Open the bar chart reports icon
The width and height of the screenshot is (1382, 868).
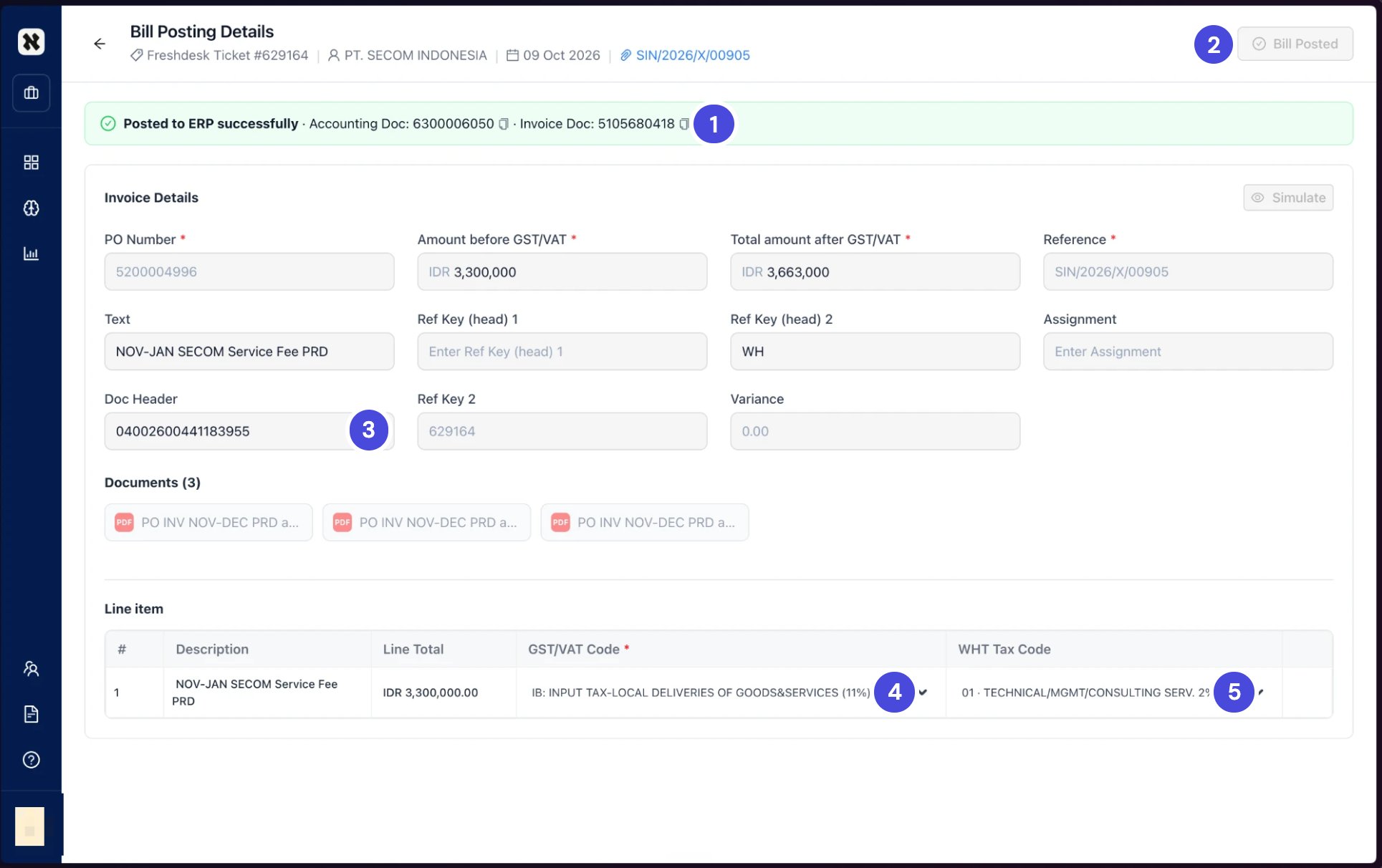[x=31, y=254]
